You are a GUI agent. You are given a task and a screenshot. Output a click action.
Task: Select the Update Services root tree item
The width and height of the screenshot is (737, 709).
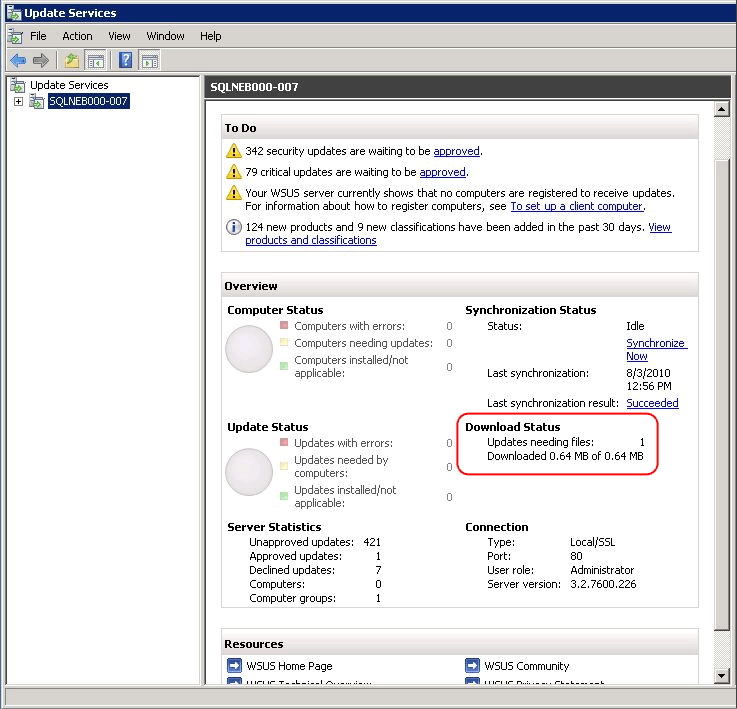(x=69, y=85)
